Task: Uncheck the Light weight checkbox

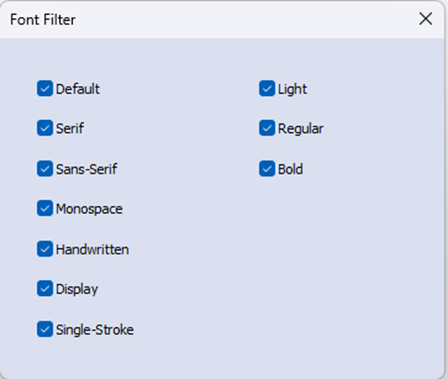Action: tap(267, 88)
